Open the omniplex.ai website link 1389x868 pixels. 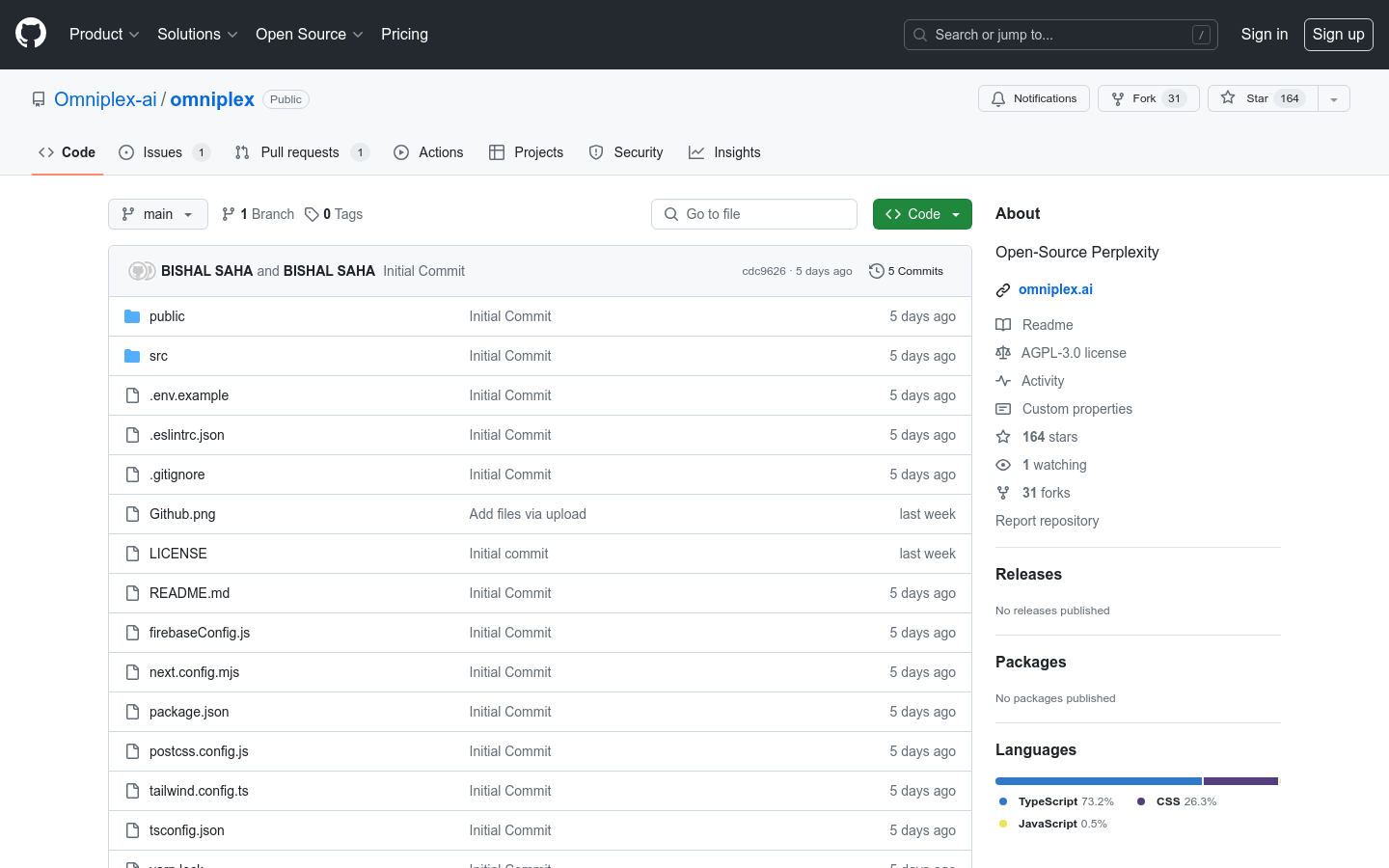1055,289
